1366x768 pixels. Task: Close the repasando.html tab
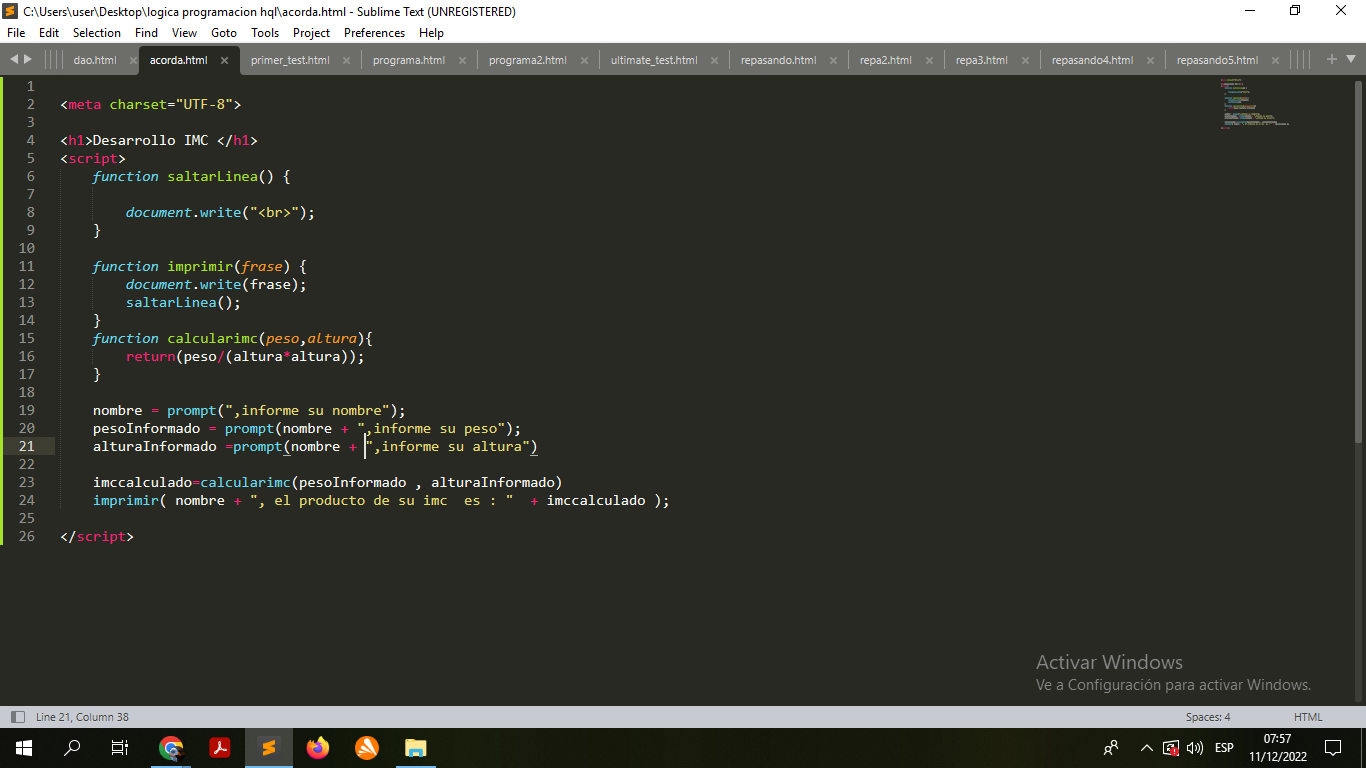coord(833,60)
